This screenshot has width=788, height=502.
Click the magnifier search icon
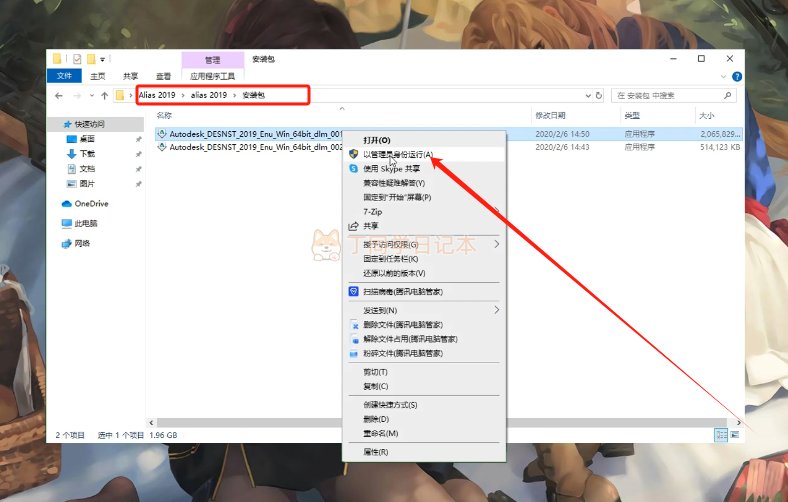click(727, 95)
